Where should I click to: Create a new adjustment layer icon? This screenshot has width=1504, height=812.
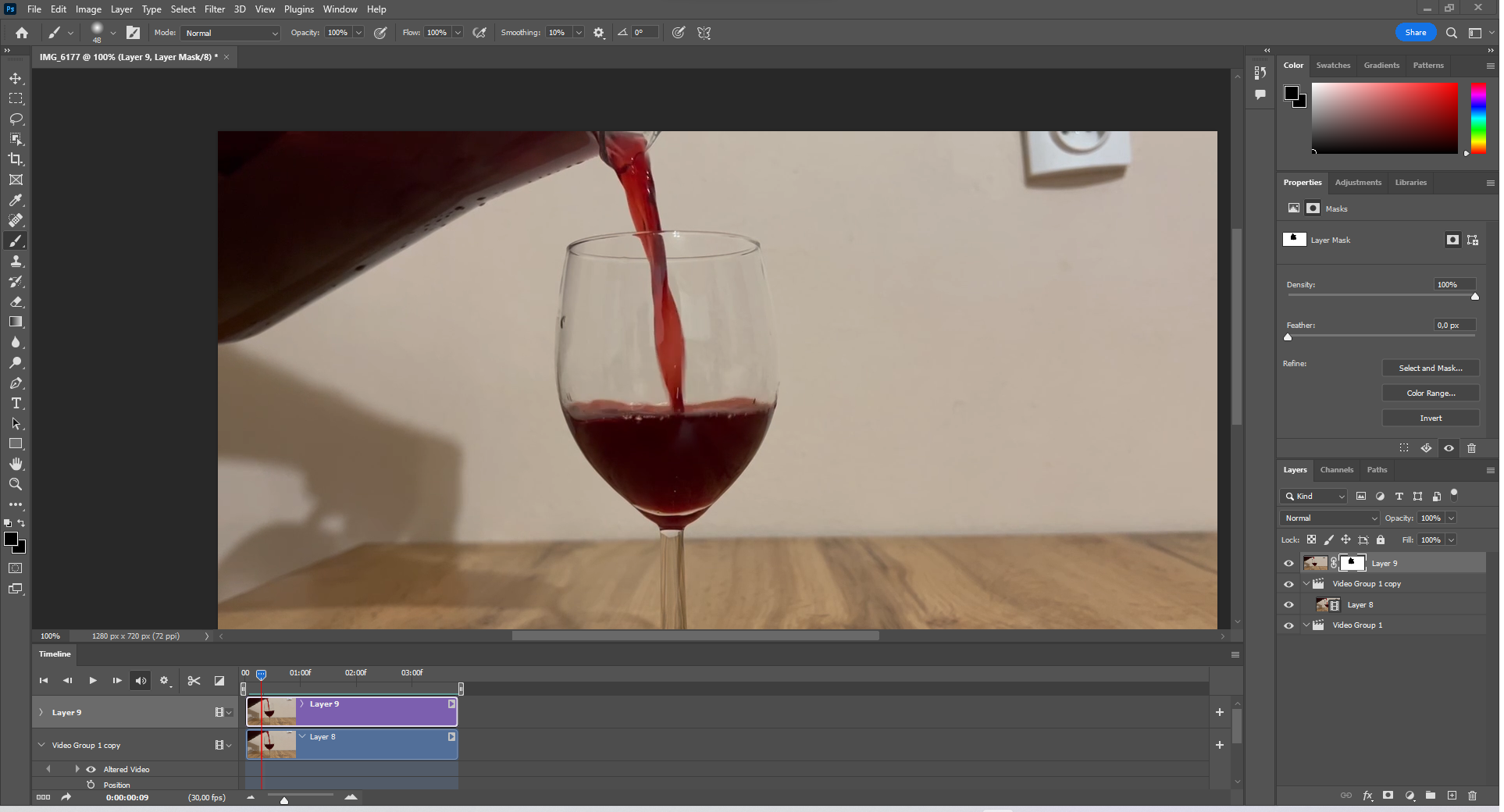point(1410,796)
